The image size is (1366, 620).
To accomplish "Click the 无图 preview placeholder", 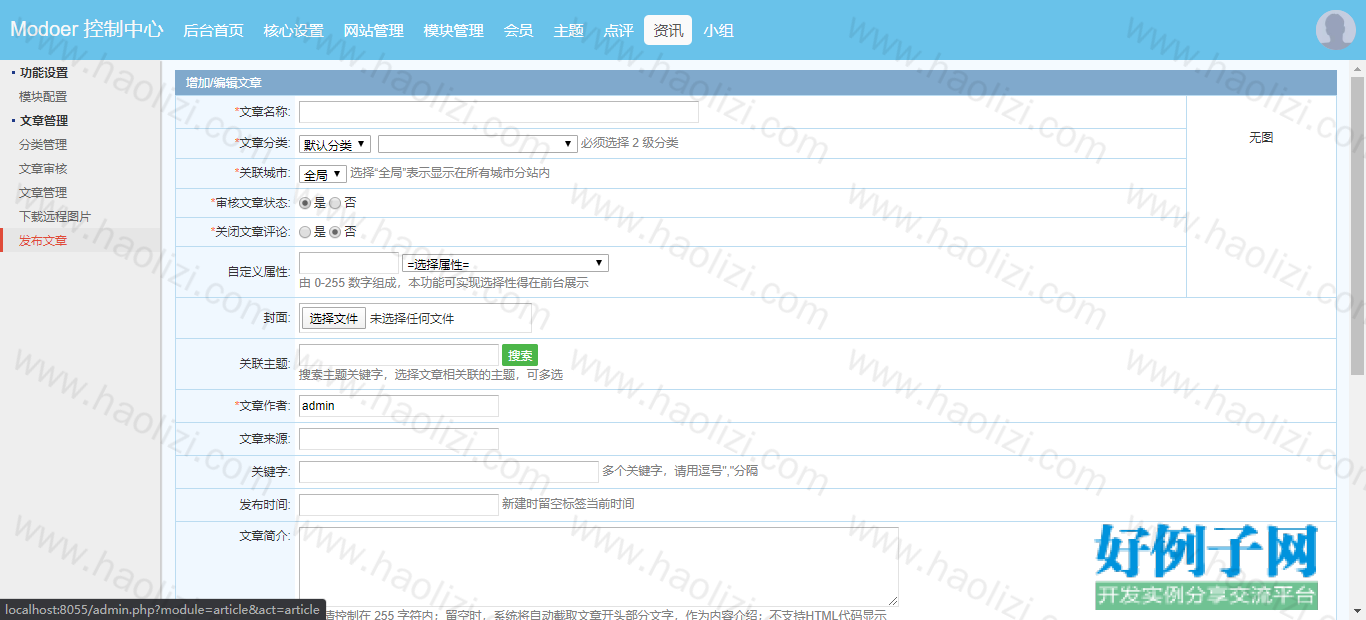I will [x=1261, y=138].
